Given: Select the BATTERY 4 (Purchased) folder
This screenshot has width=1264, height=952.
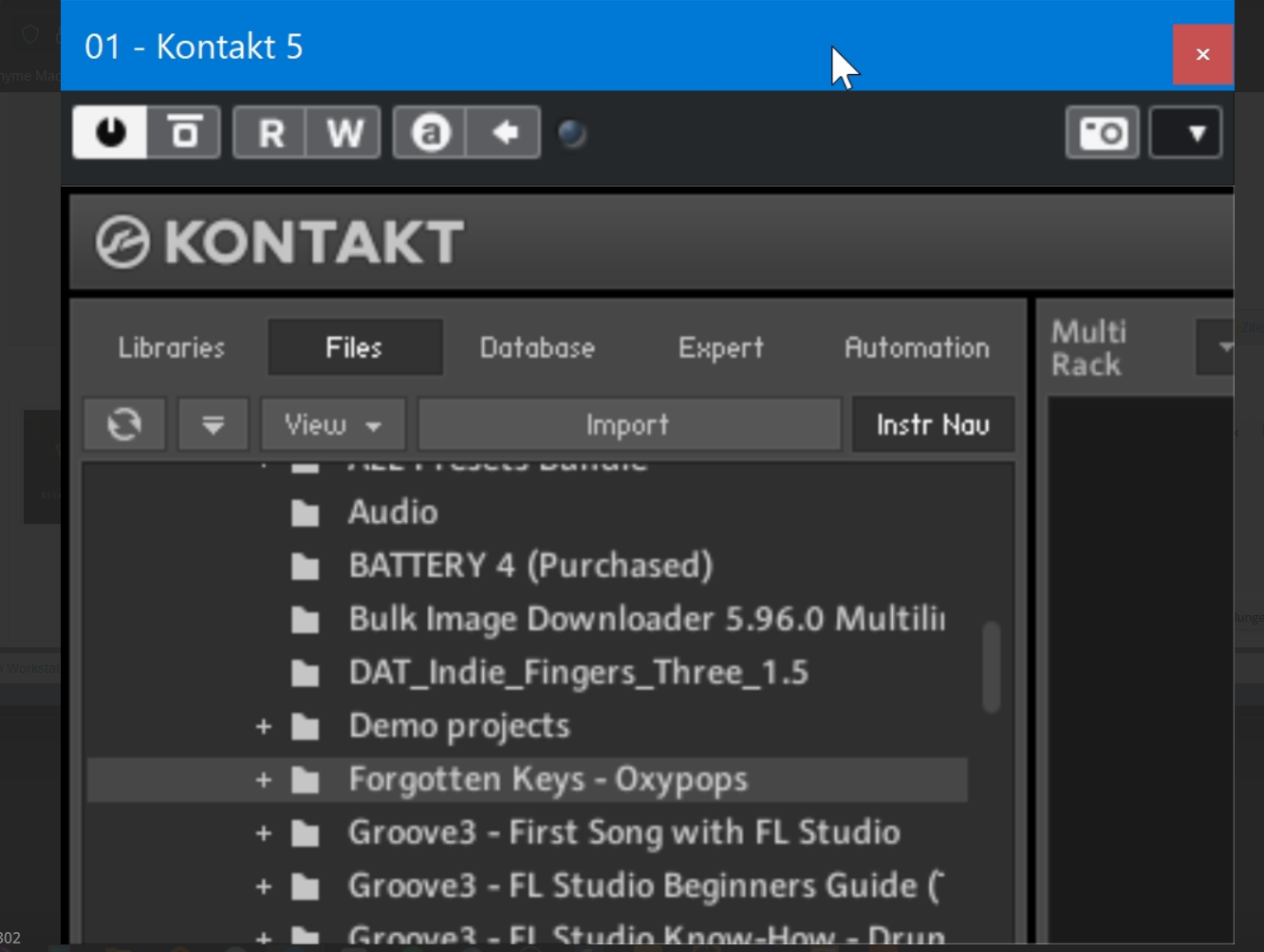Looking at the screenshot, I should [530, 566].
